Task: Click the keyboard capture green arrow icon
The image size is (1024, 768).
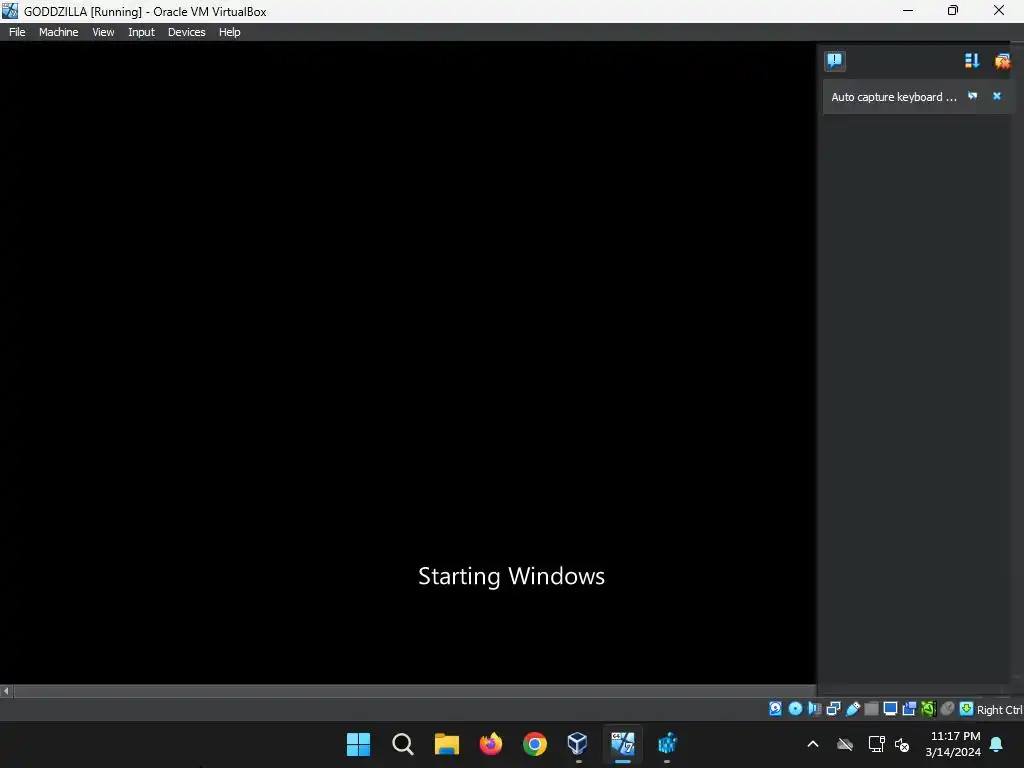Action: pos(967,709)
